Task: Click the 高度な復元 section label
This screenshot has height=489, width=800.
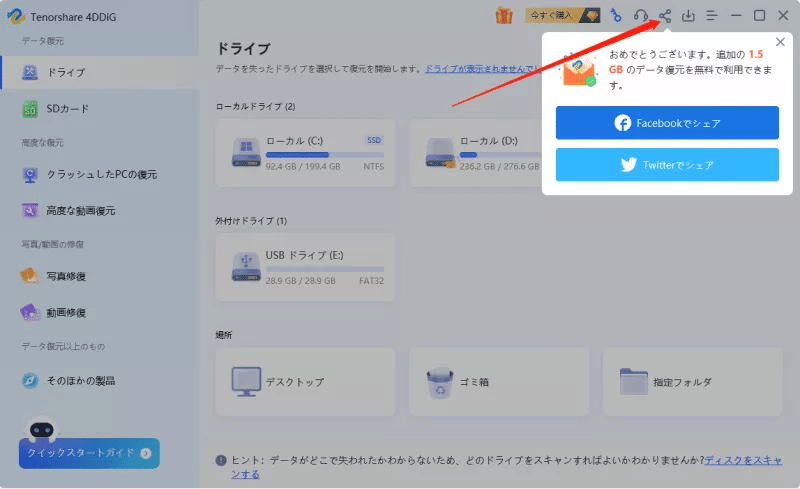Action: click(42, 143)
